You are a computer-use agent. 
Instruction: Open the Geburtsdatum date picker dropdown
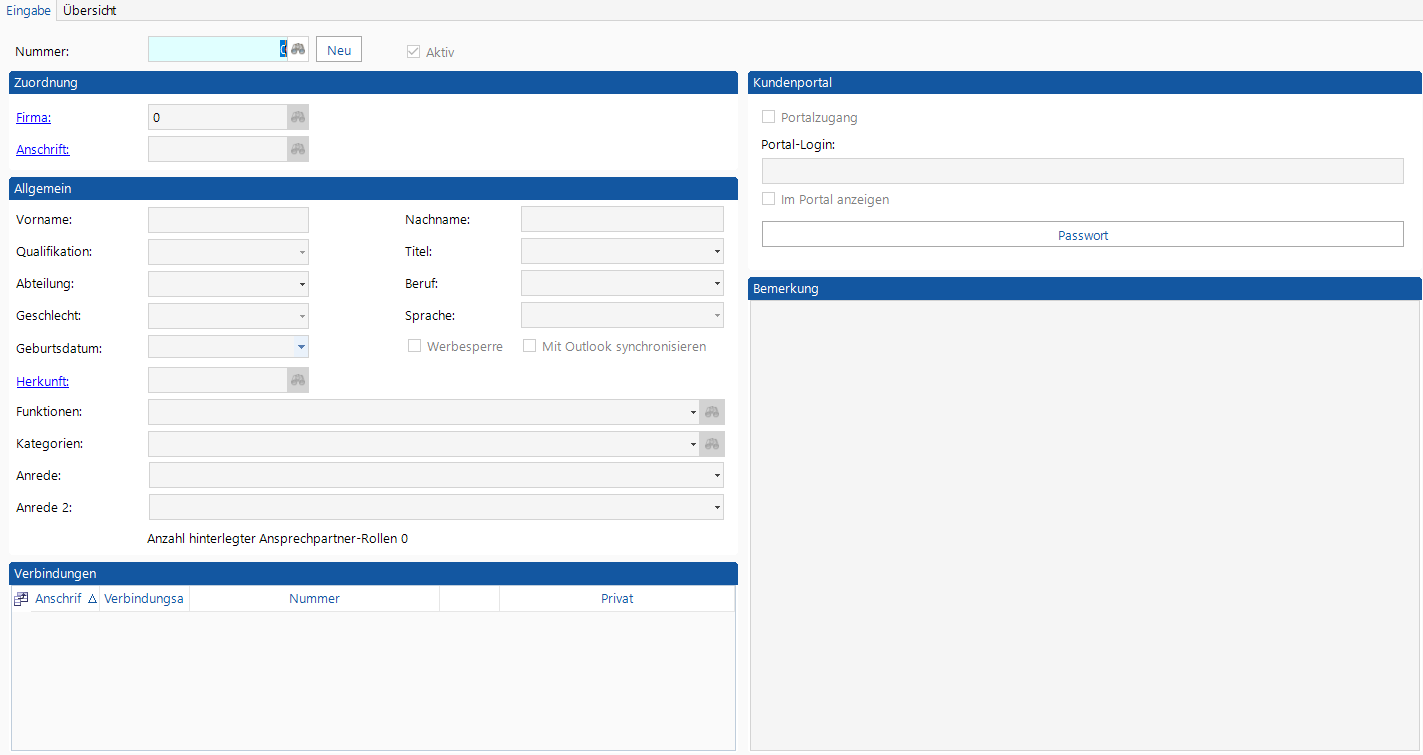pos(301,347)
